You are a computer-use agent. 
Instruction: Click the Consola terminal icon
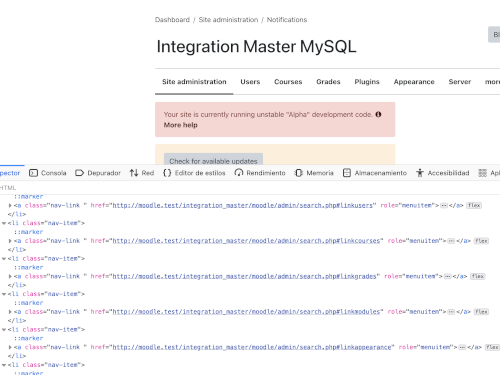tap(33, 173)
